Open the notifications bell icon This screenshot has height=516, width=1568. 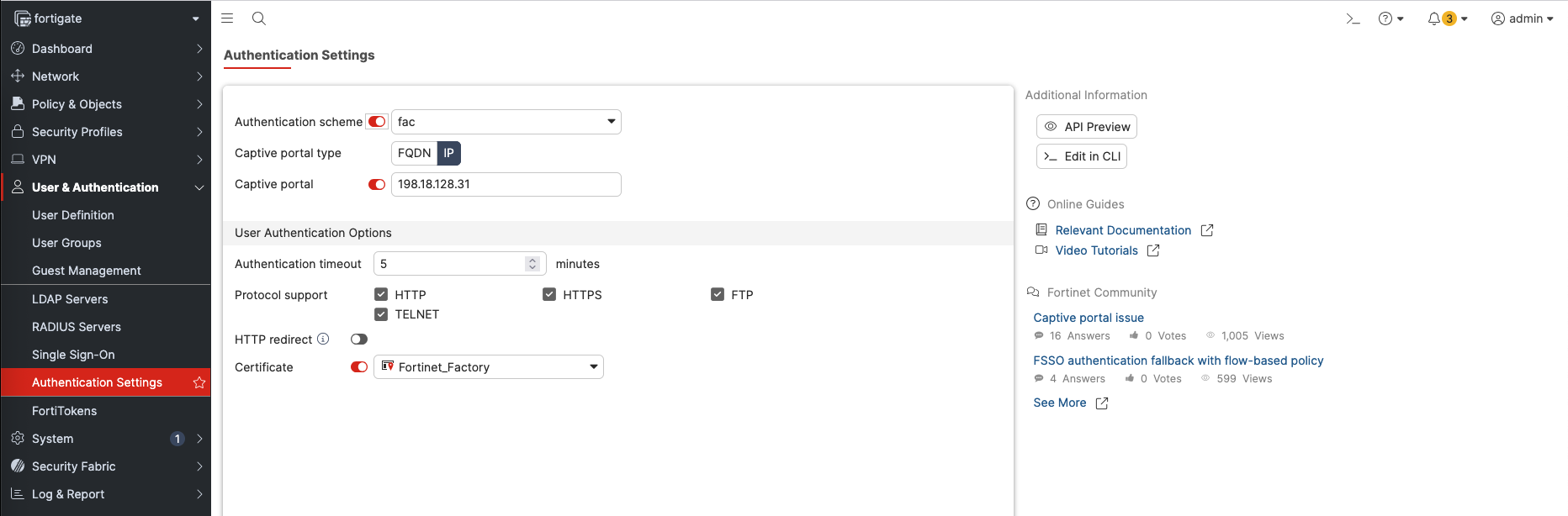coord(1434,18)
